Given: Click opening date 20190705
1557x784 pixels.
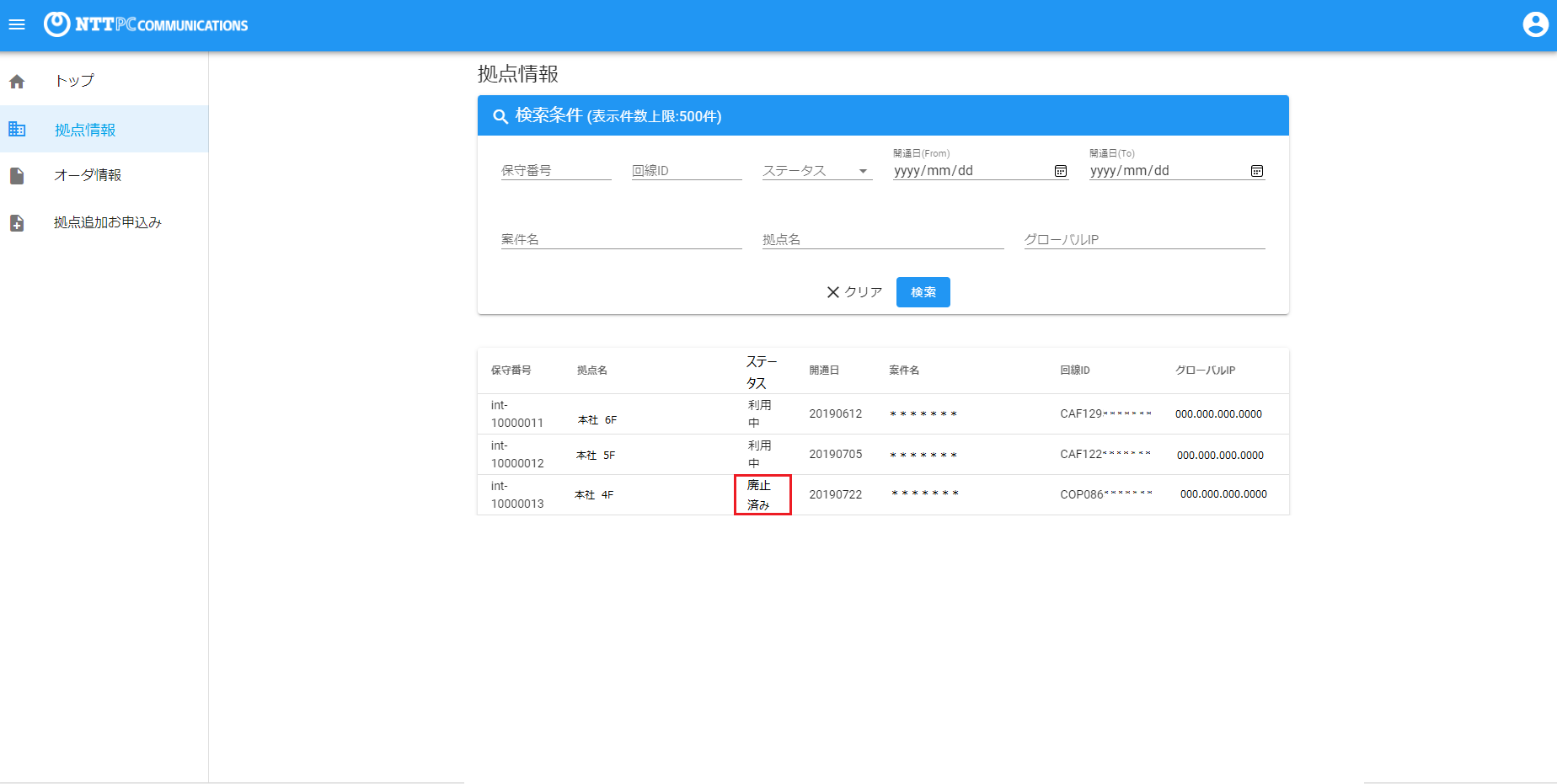Looking at the screenshot, I should click(836, 455).
